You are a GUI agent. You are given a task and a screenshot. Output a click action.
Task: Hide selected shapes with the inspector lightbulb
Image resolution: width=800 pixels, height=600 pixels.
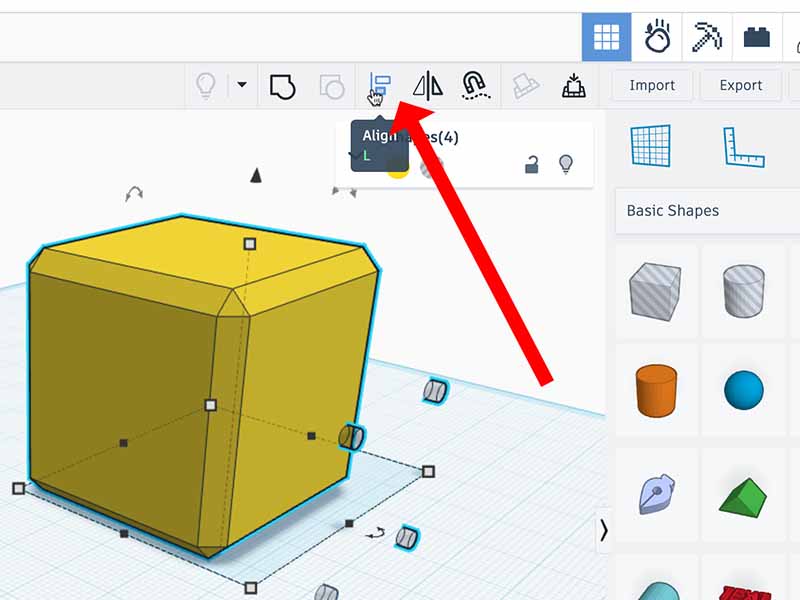tap(566, 164)
